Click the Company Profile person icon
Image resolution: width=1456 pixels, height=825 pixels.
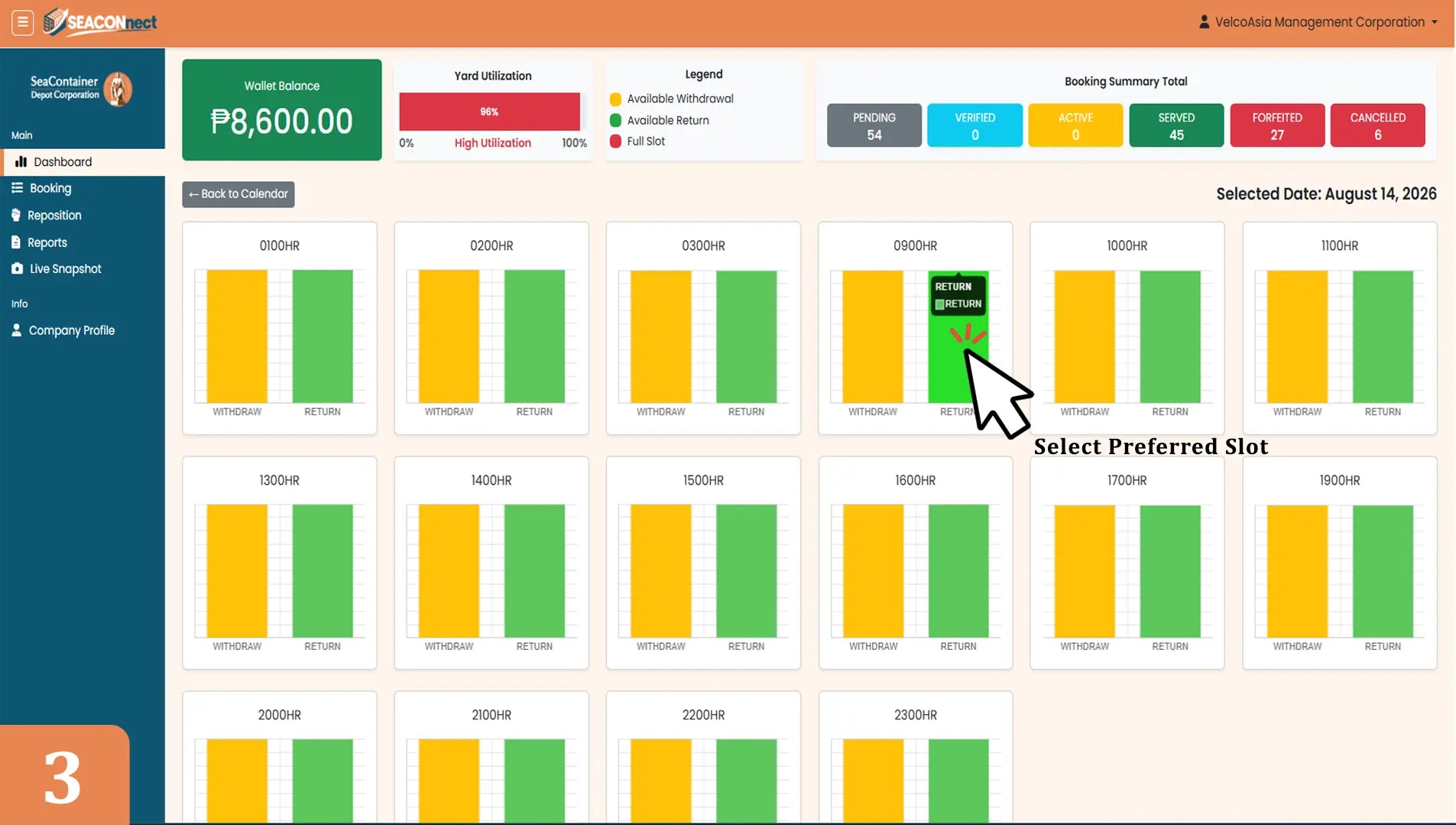tap(16, 330)
